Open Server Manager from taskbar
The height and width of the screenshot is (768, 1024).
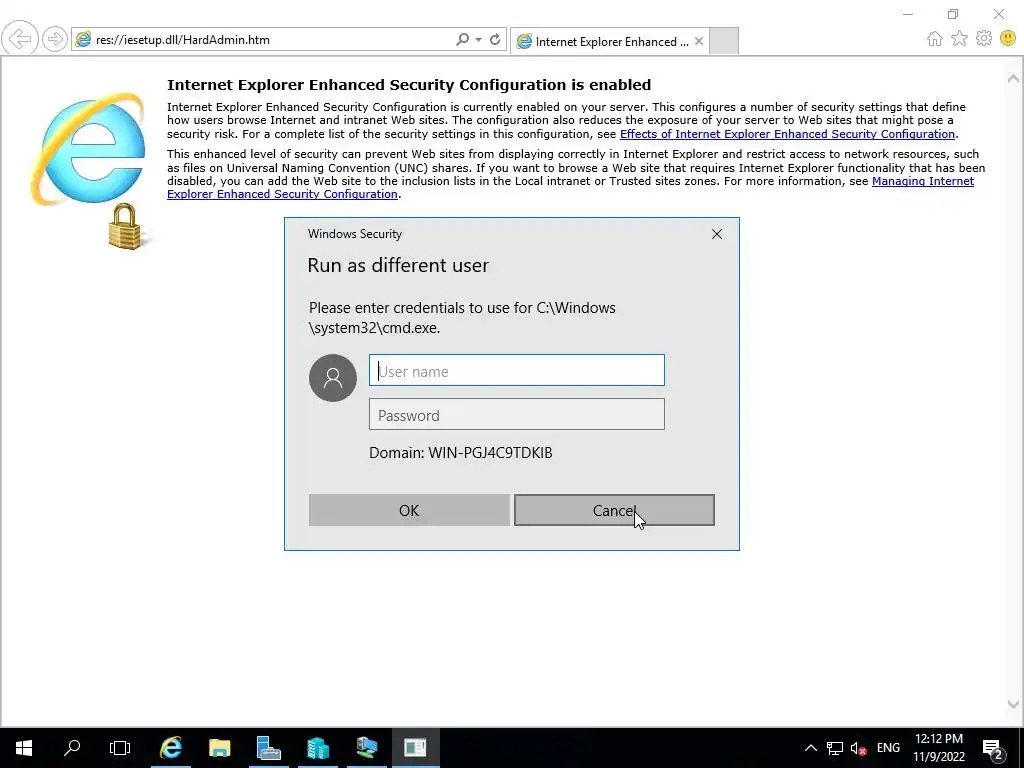268,748
